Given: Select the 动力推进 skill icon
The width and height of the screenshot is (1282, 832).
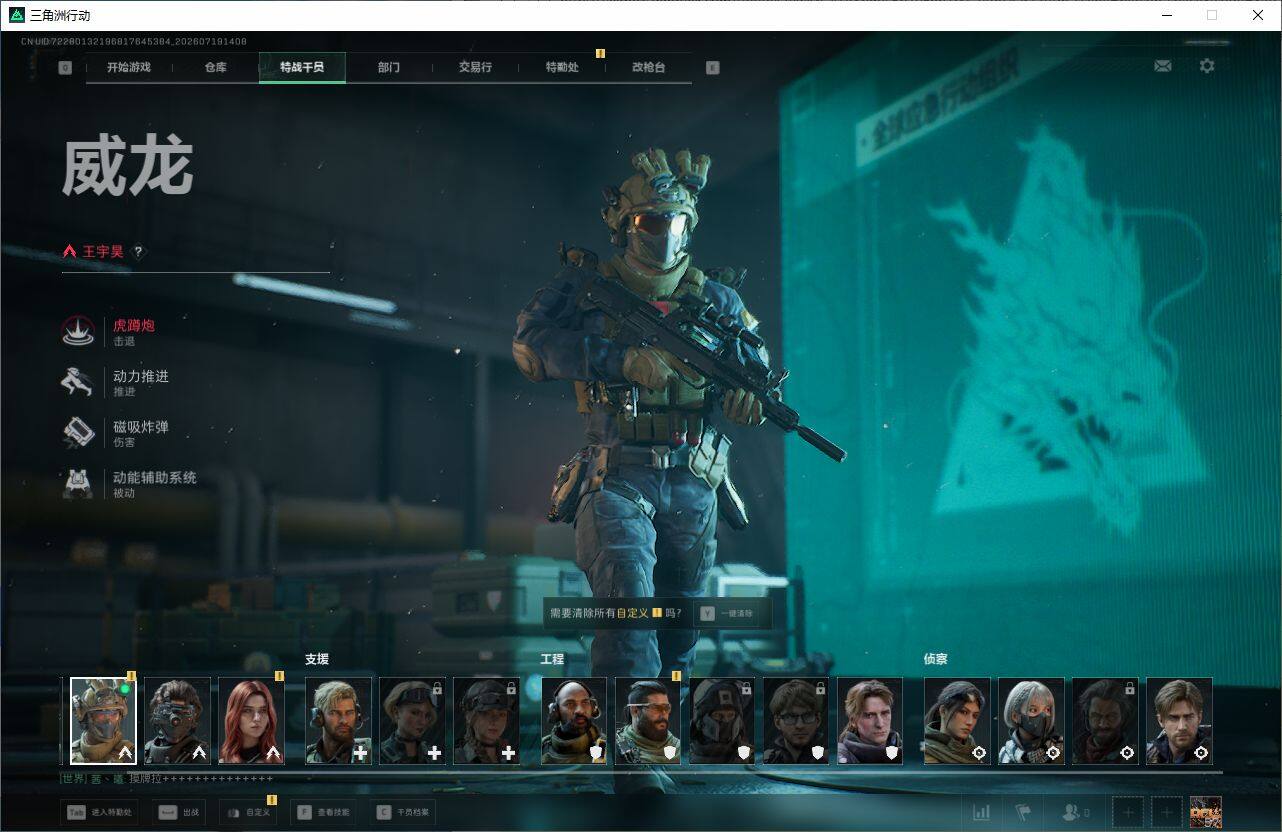Looking at the screenshot, I should point(79,382).
